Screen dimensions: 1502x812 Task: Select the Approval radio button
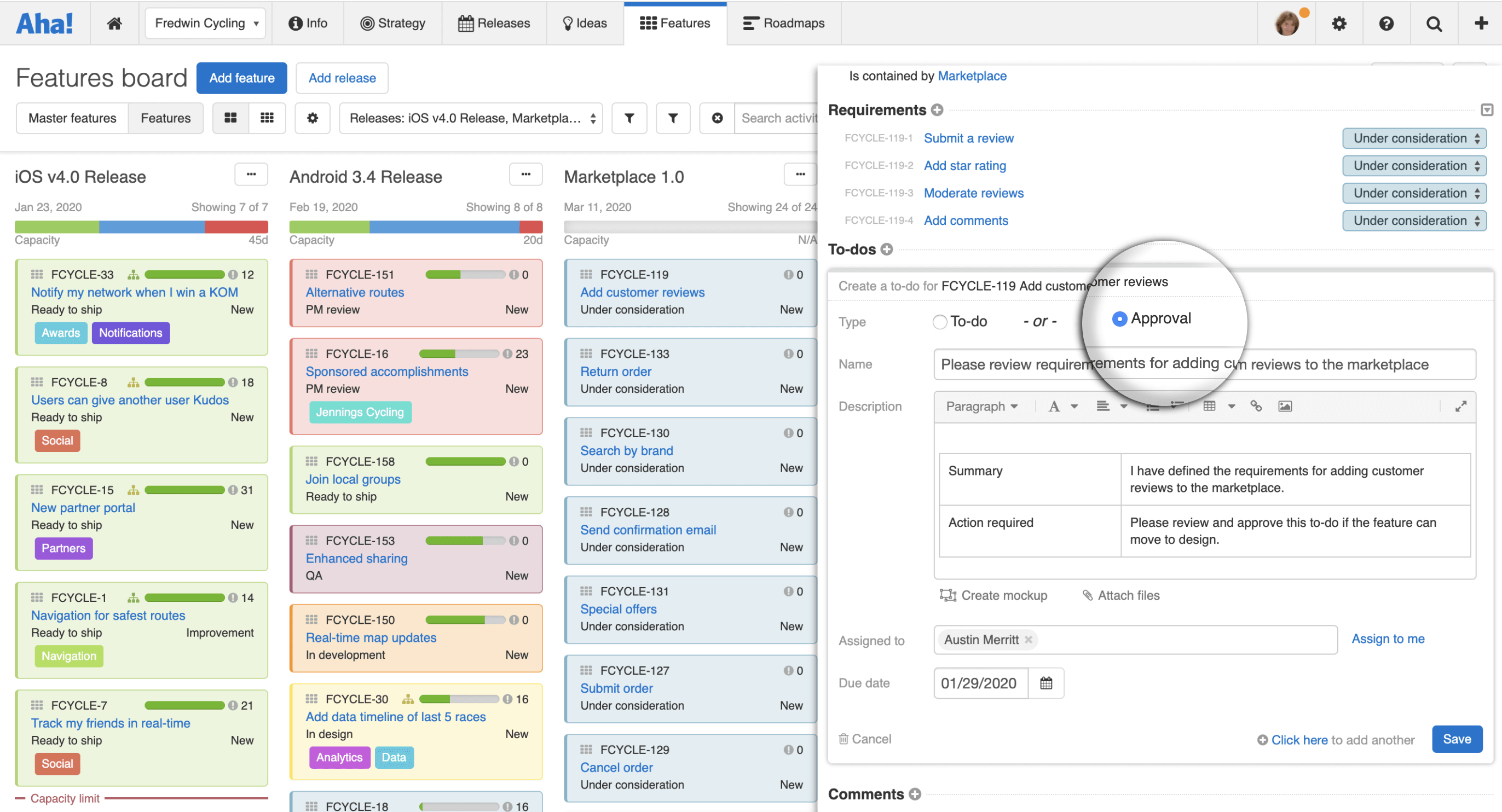[1119, 319]
